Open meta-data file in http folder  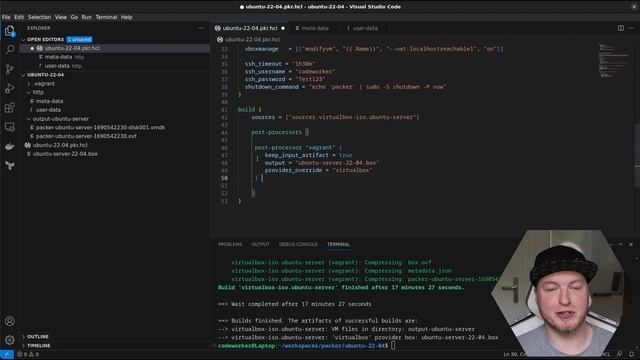115,101
